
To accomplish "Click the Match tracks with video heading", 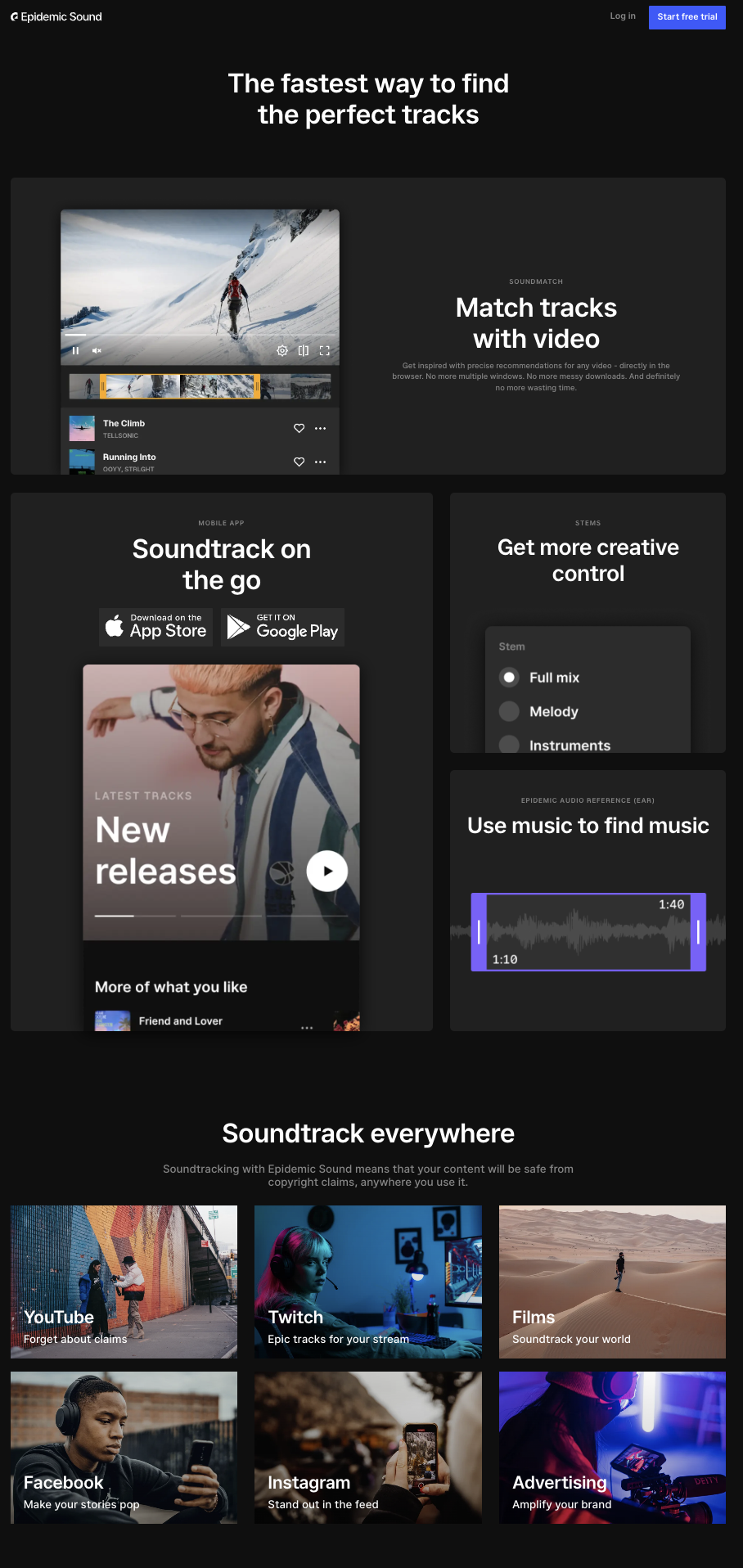I will 536,323.
